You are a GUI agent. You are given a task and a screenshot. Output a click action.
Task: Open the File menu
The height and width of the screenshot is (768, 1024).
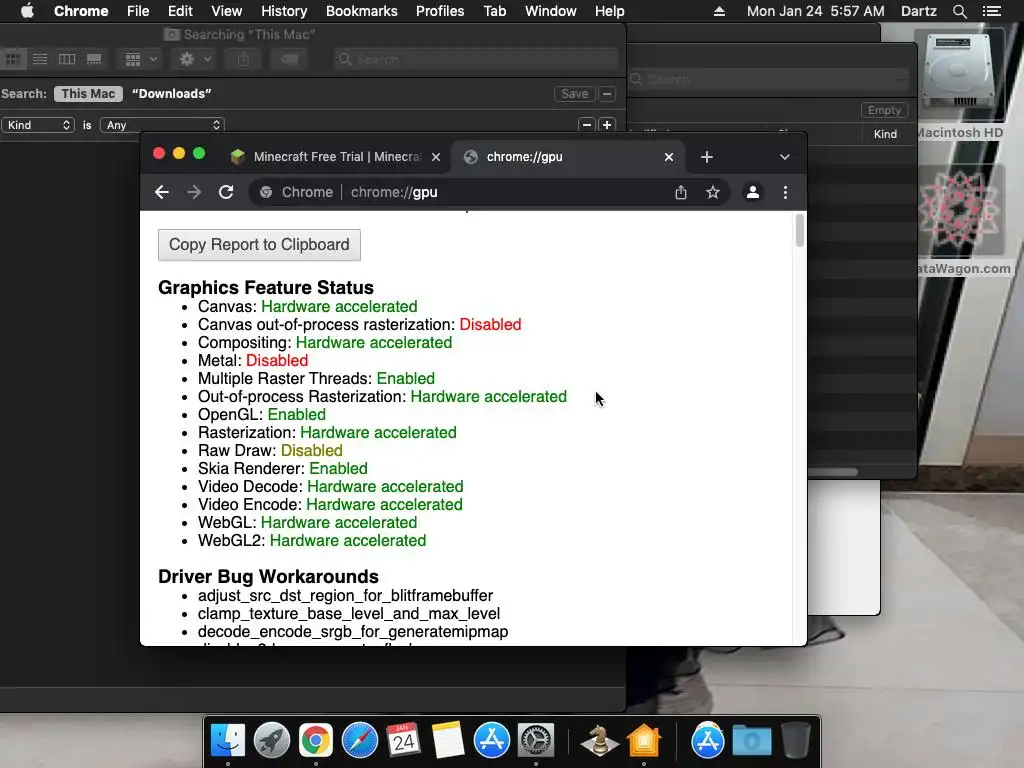(138, 11)
